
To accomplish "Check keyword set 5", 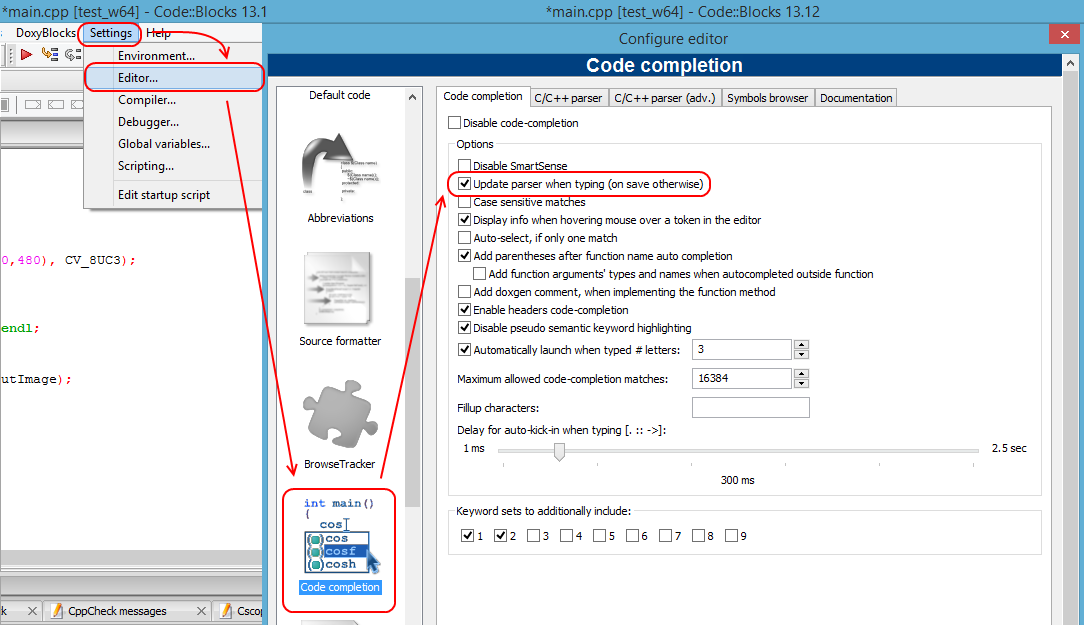I will (x=599, y=536).
